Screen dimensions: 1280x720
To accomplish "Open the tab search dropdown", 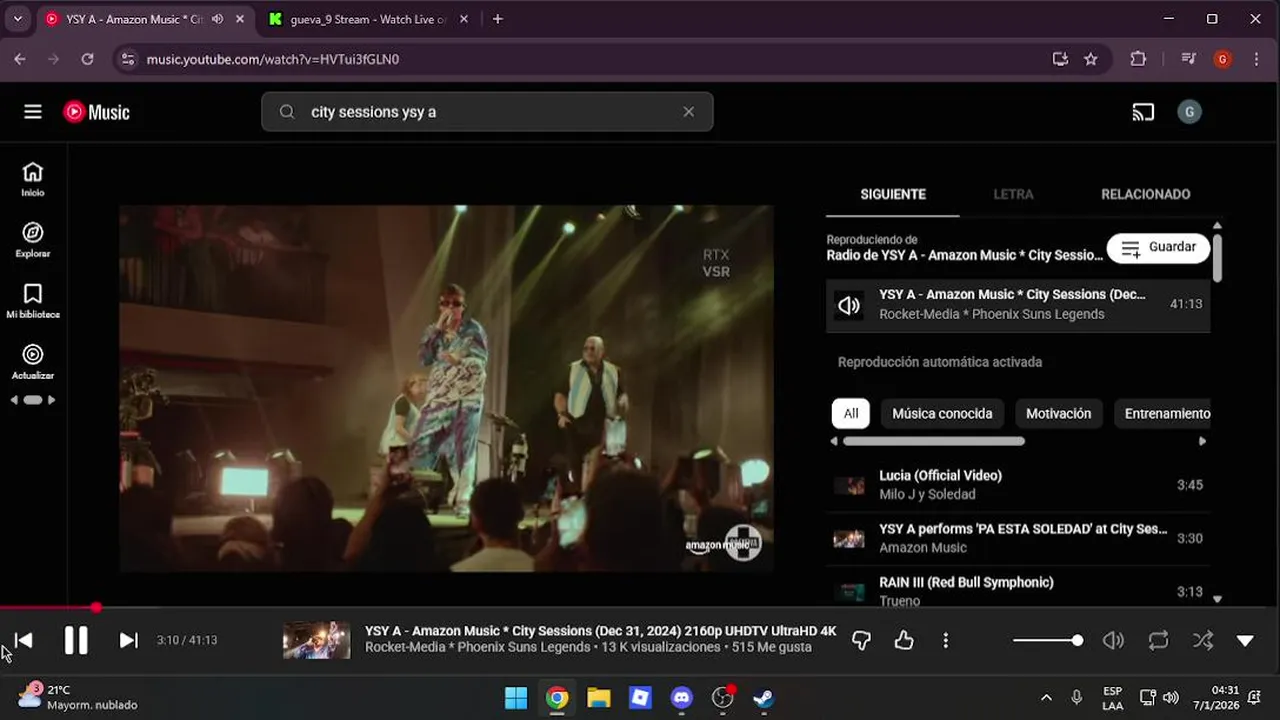I will [x=17, y=19].
